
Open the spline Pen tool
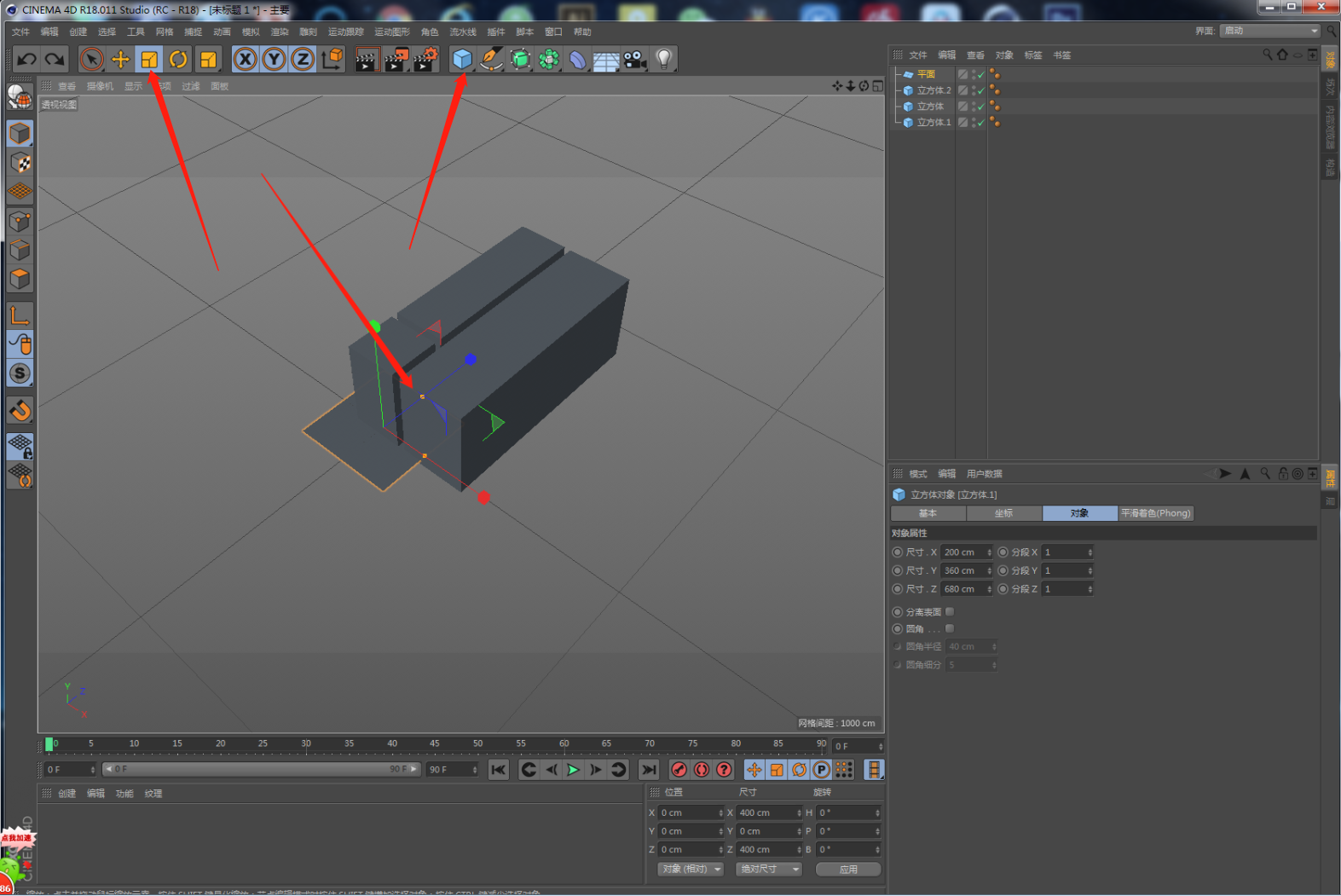pos(491,59)
